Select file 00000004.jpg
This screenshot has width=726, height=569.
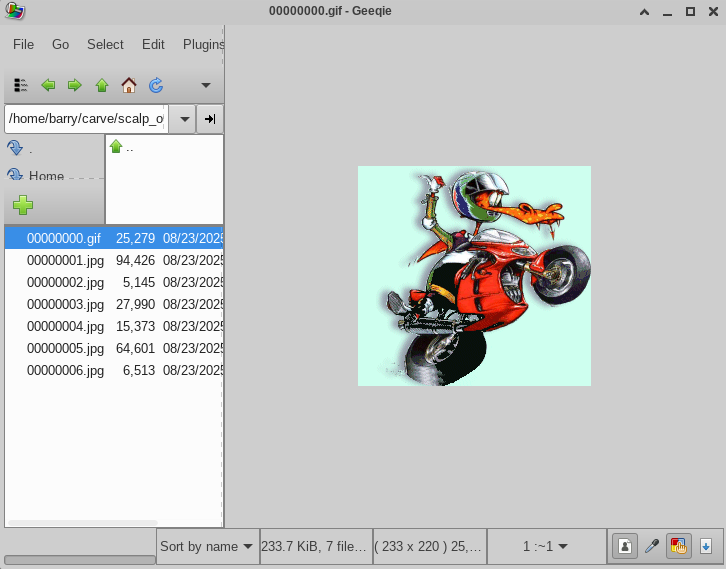(x=114, y=326)
